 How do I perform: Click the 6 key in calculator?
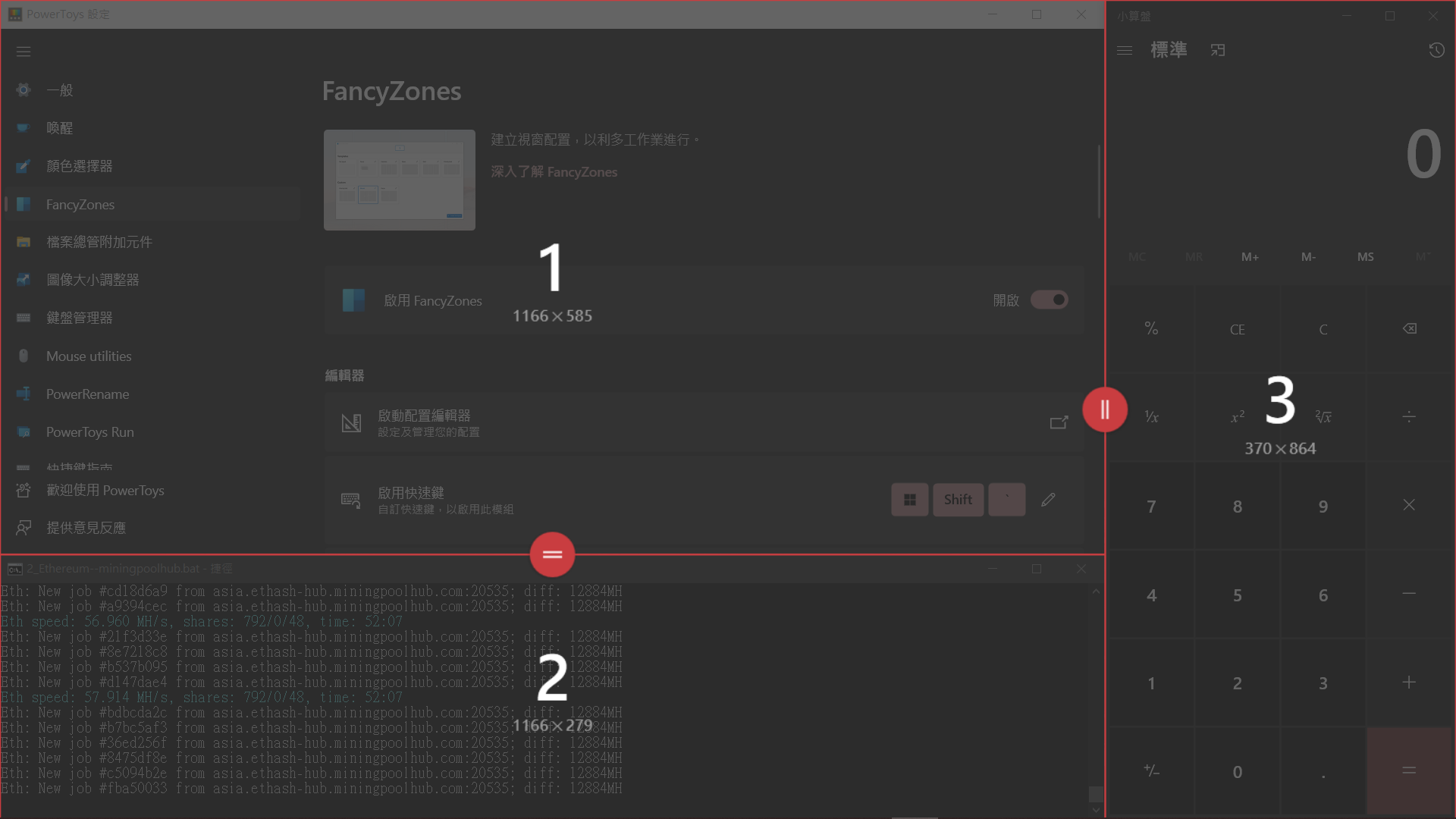[x=1323, y=594]
